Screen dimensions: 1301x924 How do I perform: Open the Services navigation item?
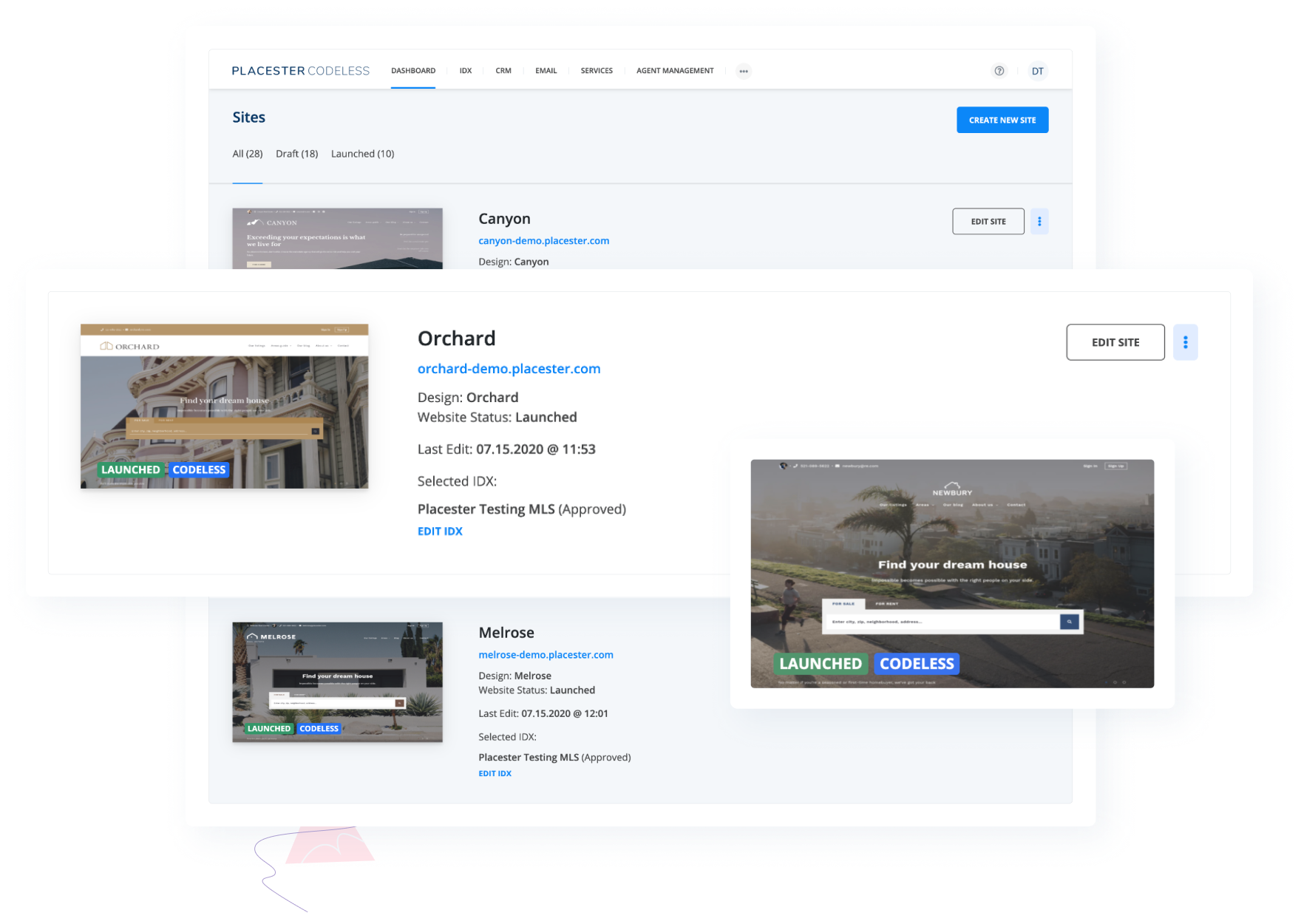click(x=597, y=71)
